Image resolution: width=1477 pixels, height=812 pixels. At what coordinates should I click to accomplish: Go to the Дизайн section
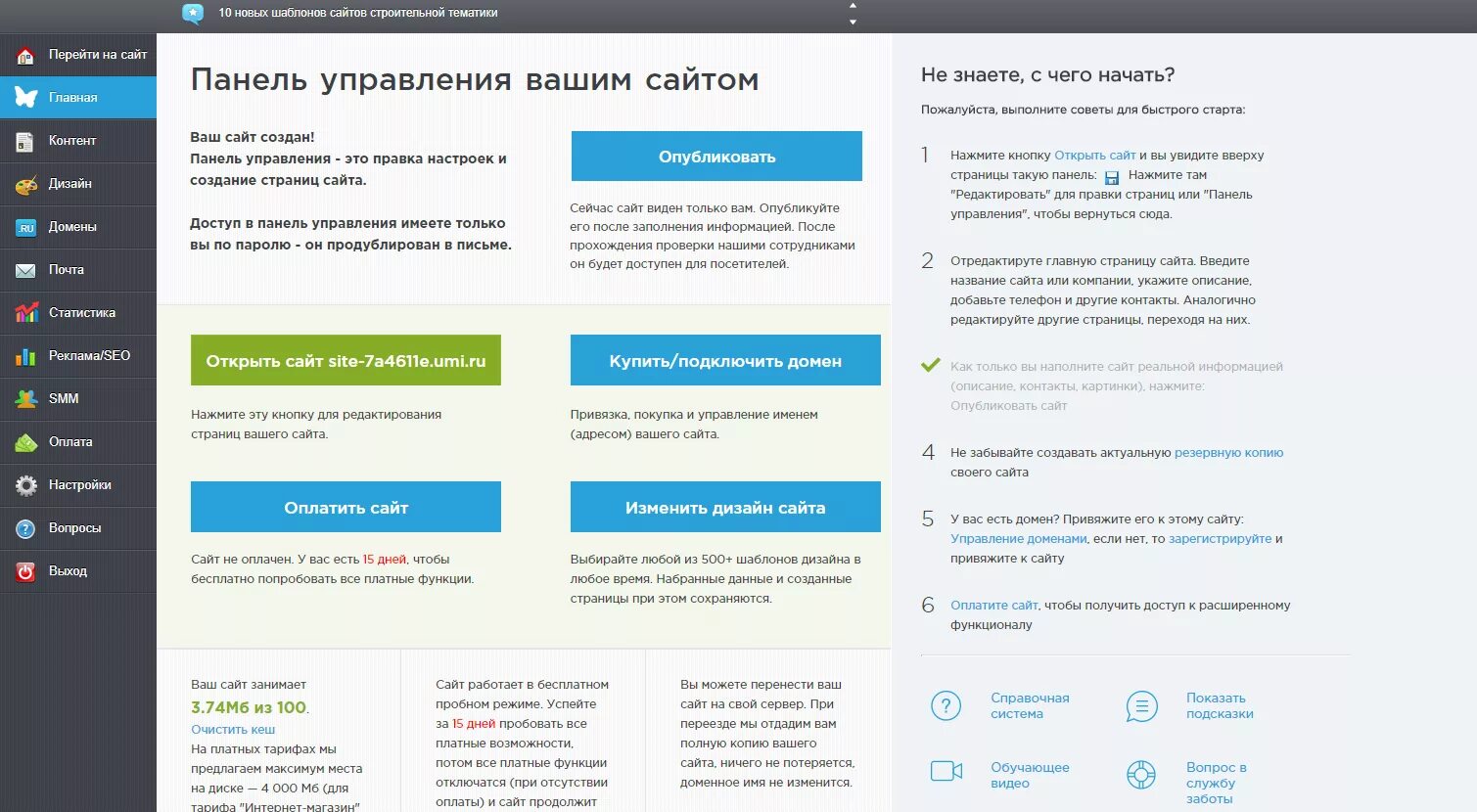pos(78,184)
